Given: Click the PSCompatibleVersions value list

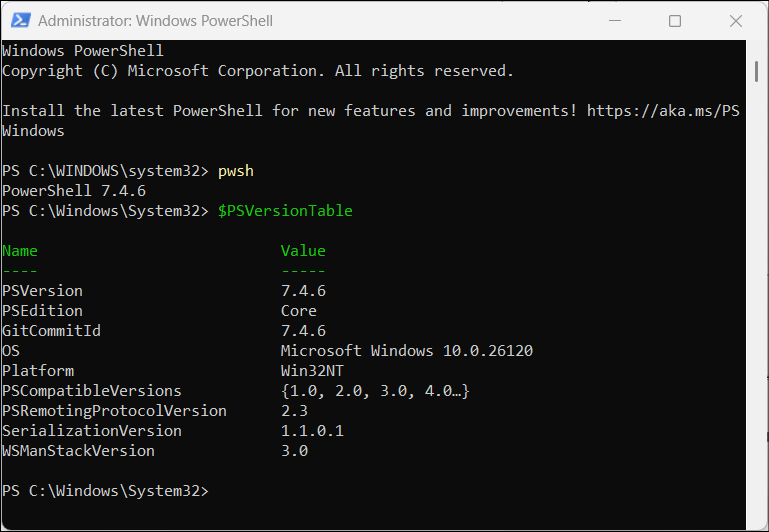Looking at the screenshot, I should click(375, 391).
